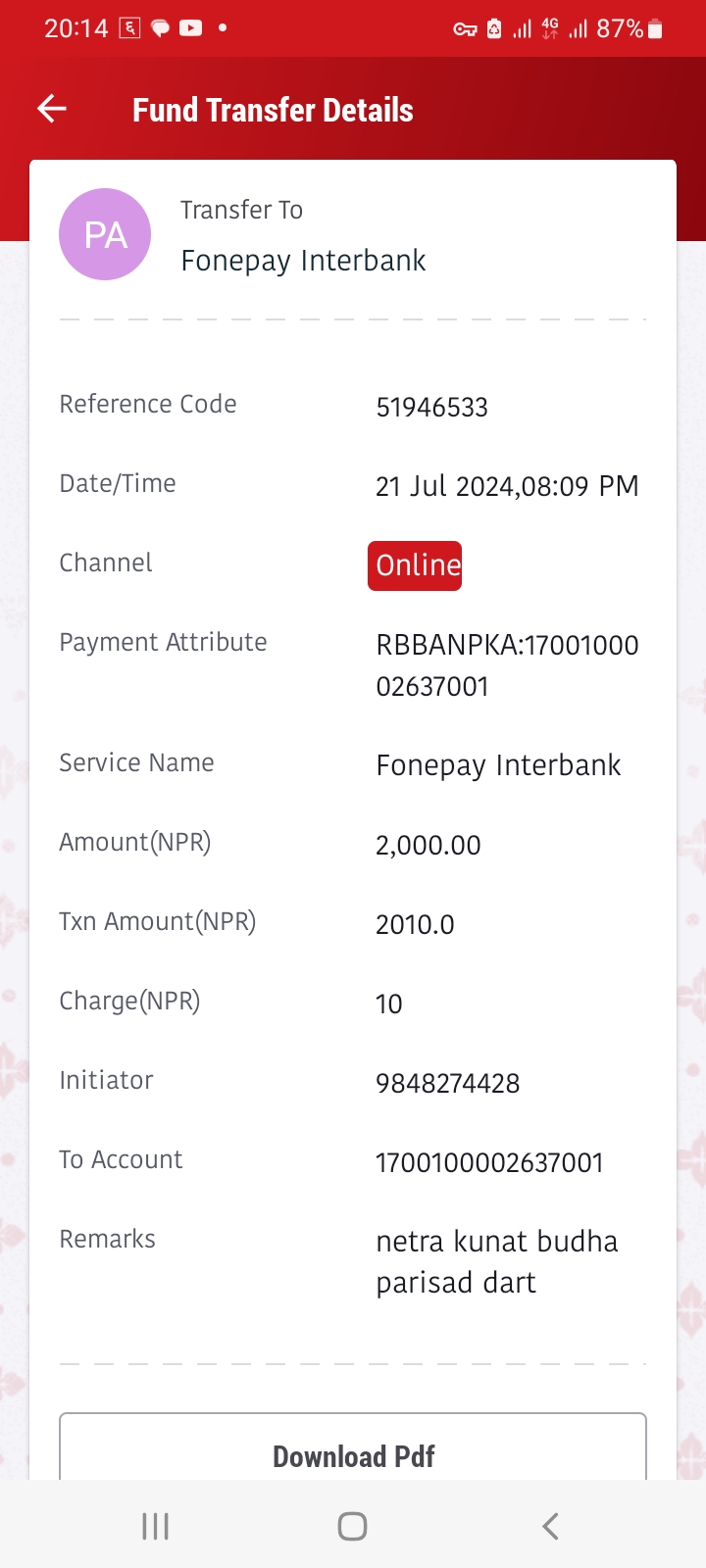Click the Download Pdf button

[353, 1446]
